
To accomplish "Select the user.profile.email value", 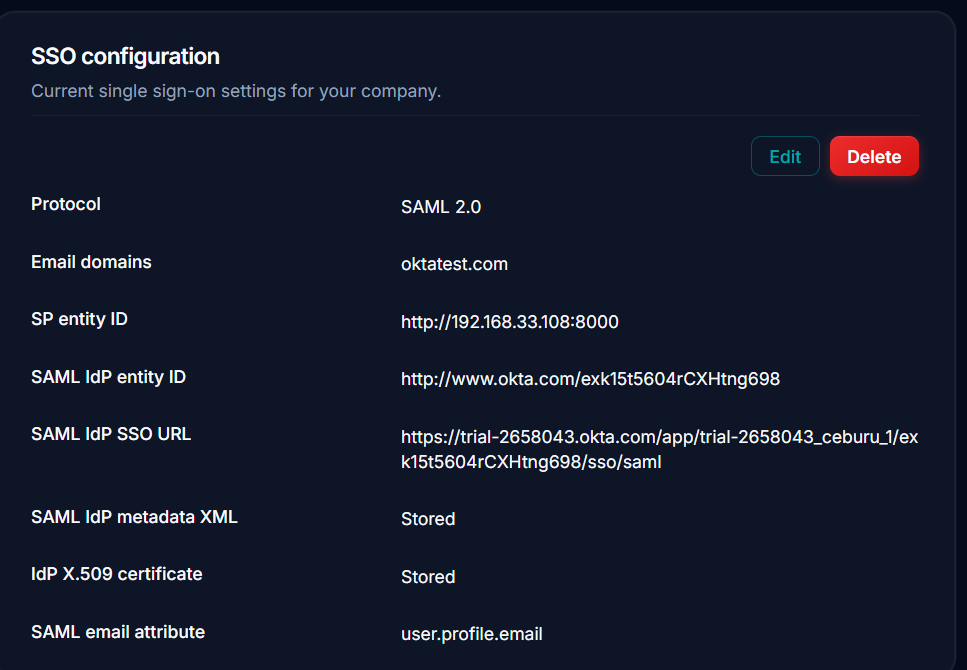I will pyautogui.click(x=472, y=634).
